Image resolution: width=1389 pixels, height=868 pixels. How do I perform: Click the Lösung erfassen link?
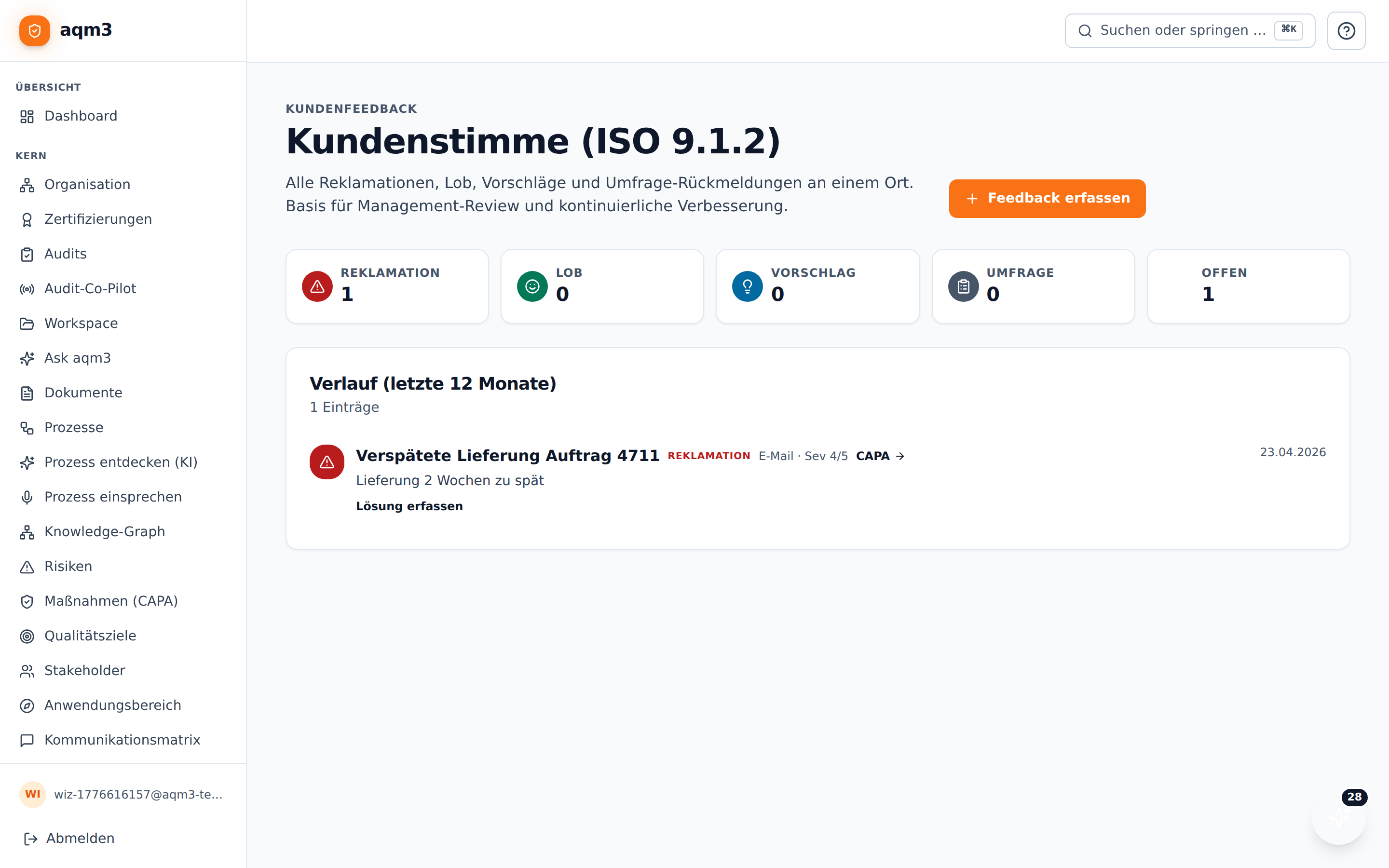[x=409, y=506]
